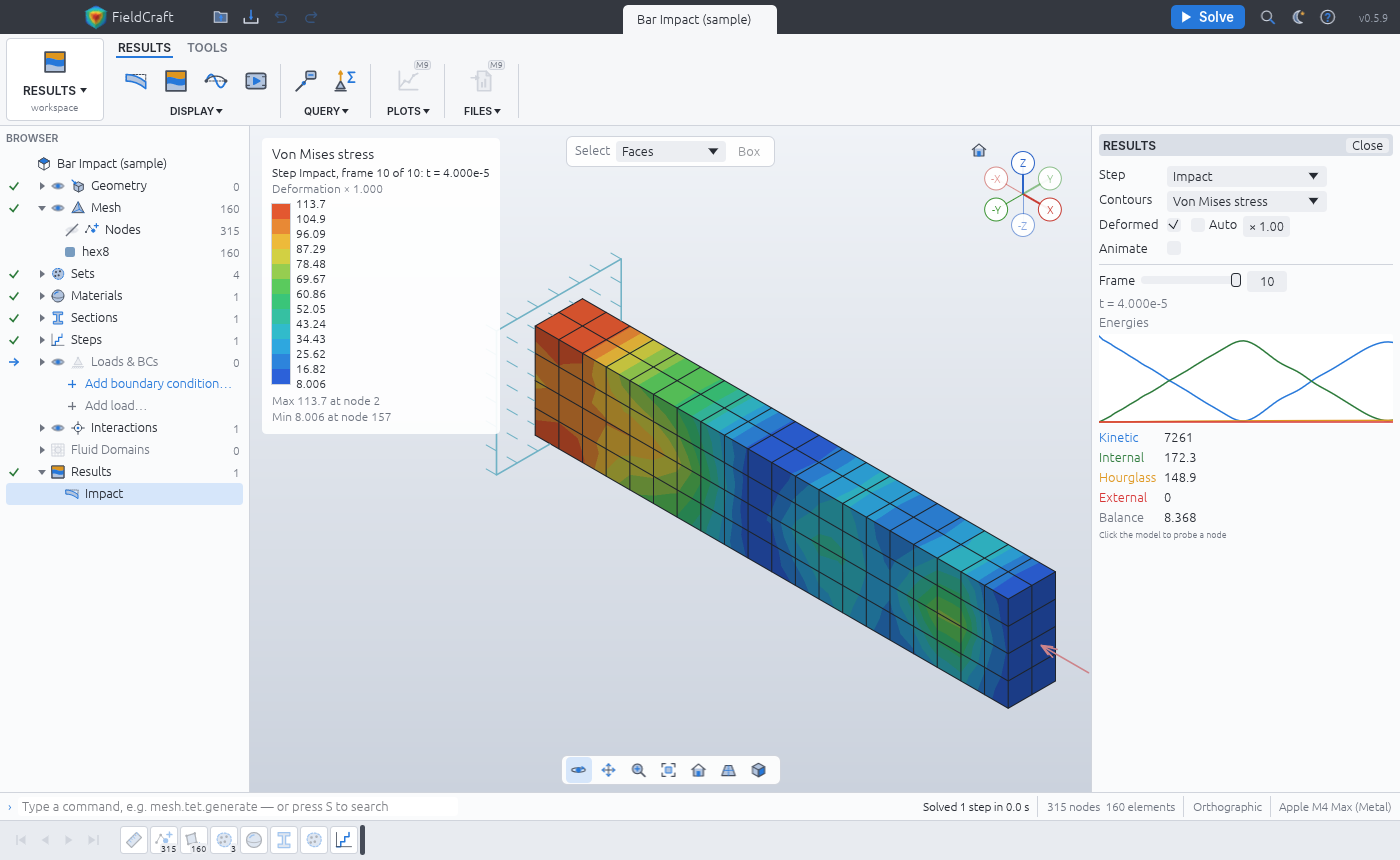Expand the Sets tree node
The image size is (1400, 860).
coord(42,274)
